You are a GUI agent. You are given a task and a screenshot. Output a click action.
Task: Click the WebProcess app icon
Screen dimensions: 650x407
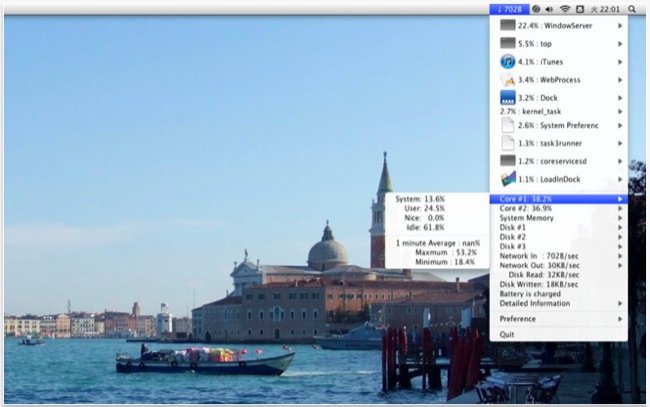coord(507,80)
